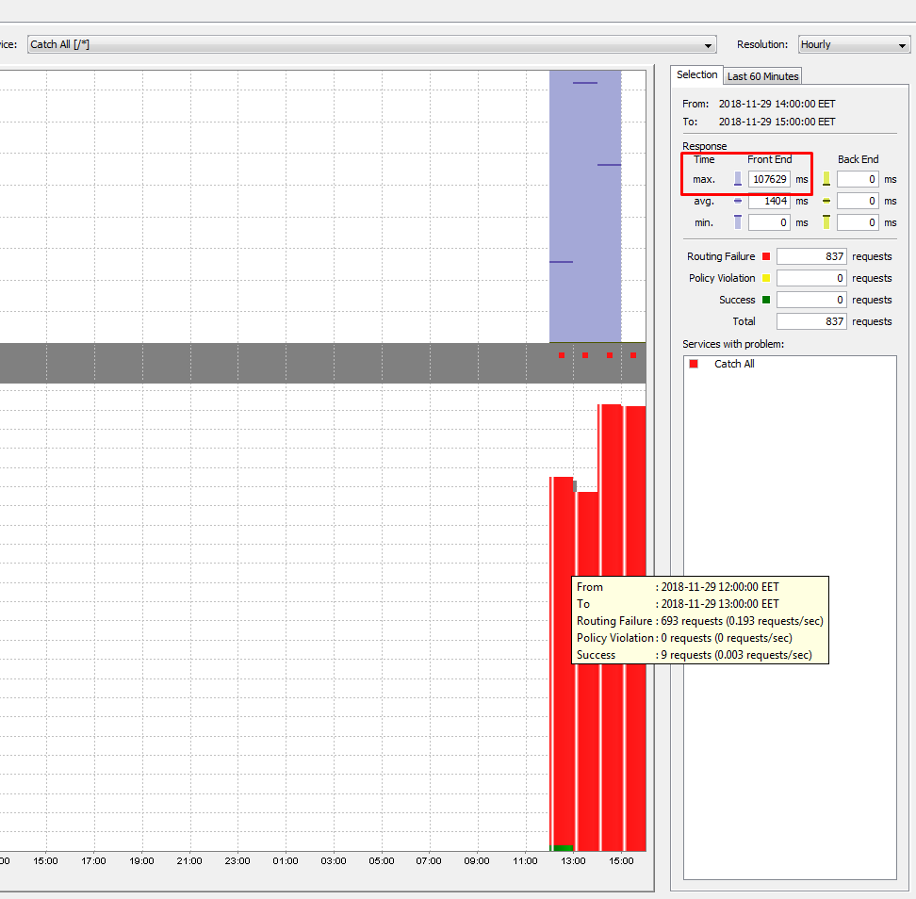Click the third red problem marker on gray band
This screenshot has width=916, height=899.
609,355
